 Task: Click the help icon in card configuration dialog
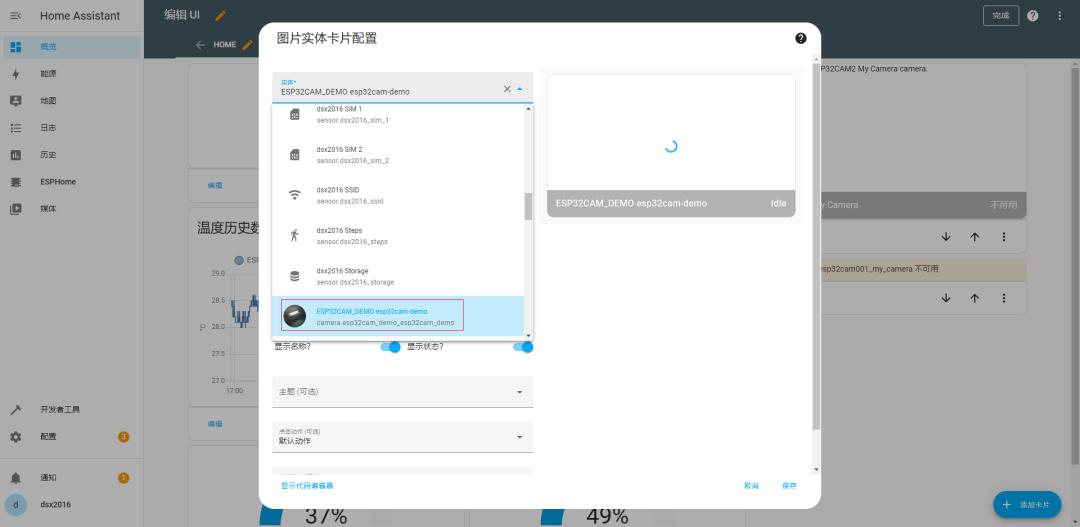pyautogui.click(x=800, y=39)
